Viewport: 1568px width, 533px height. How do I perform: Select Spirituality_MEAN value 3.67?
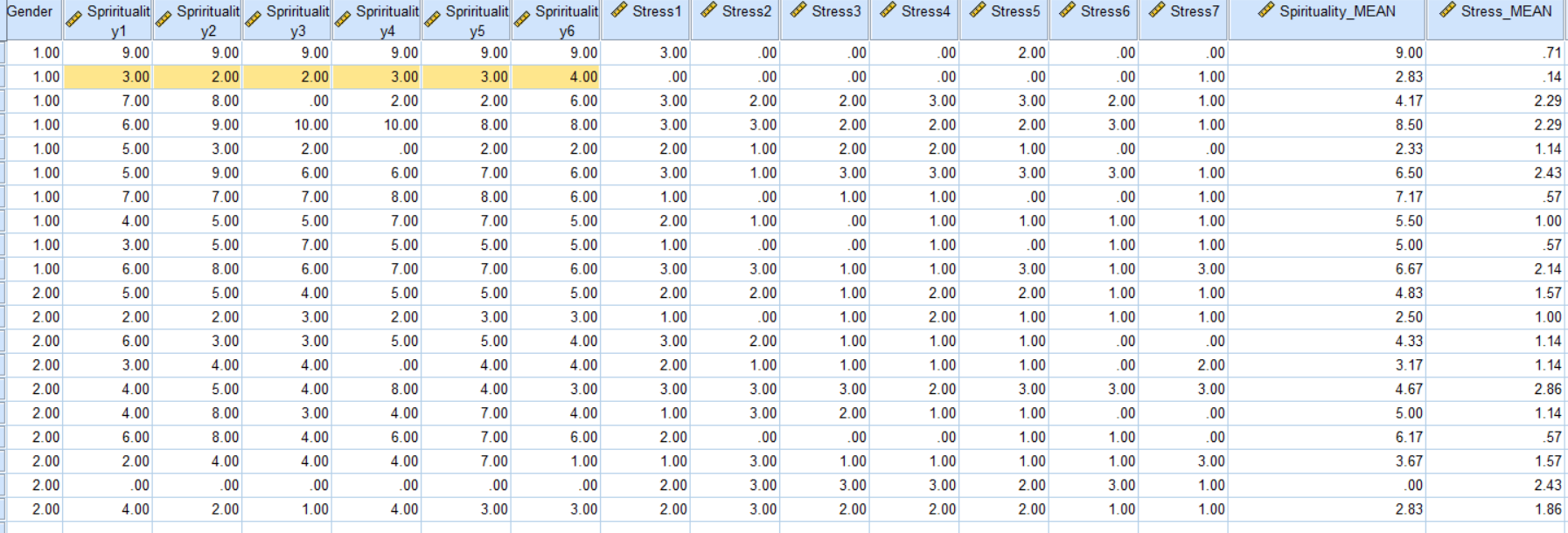[x=1409, y=461]
